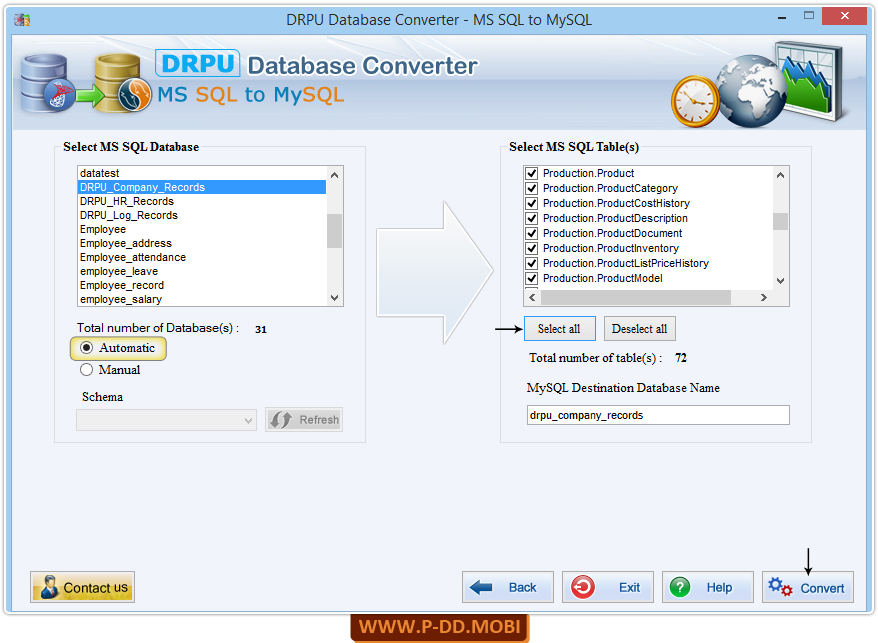
Task: Click table list scroll right arrow
Action: (x=764, y=297)
